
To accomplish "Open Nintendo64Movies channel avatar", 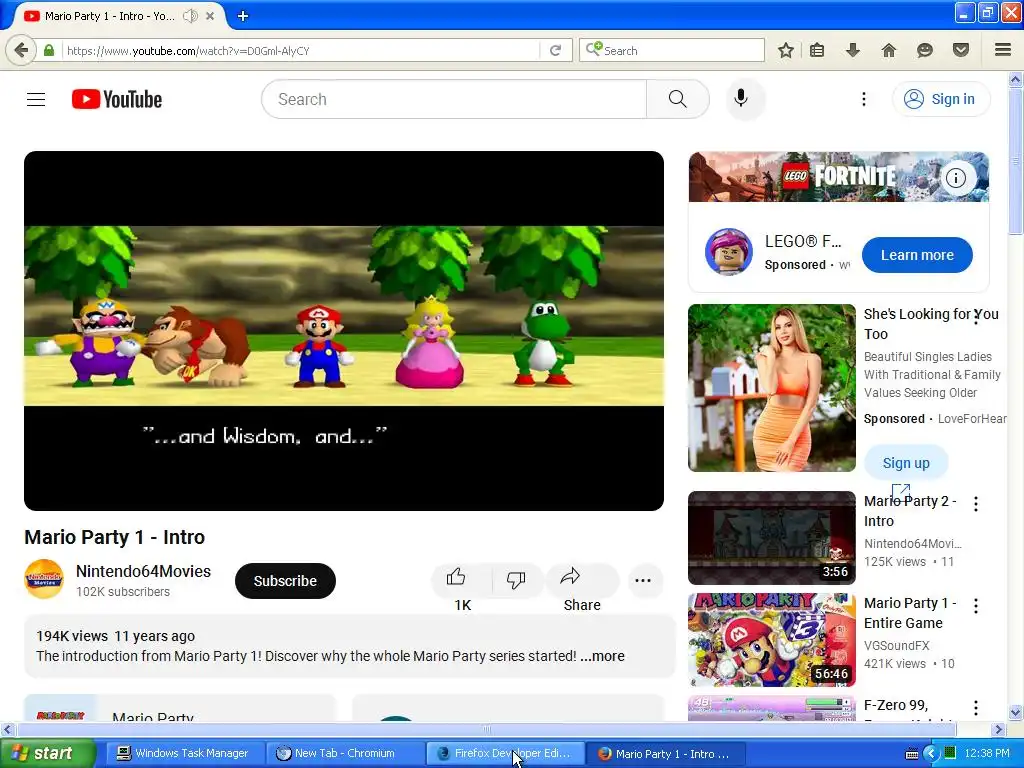I will [44, 579].
